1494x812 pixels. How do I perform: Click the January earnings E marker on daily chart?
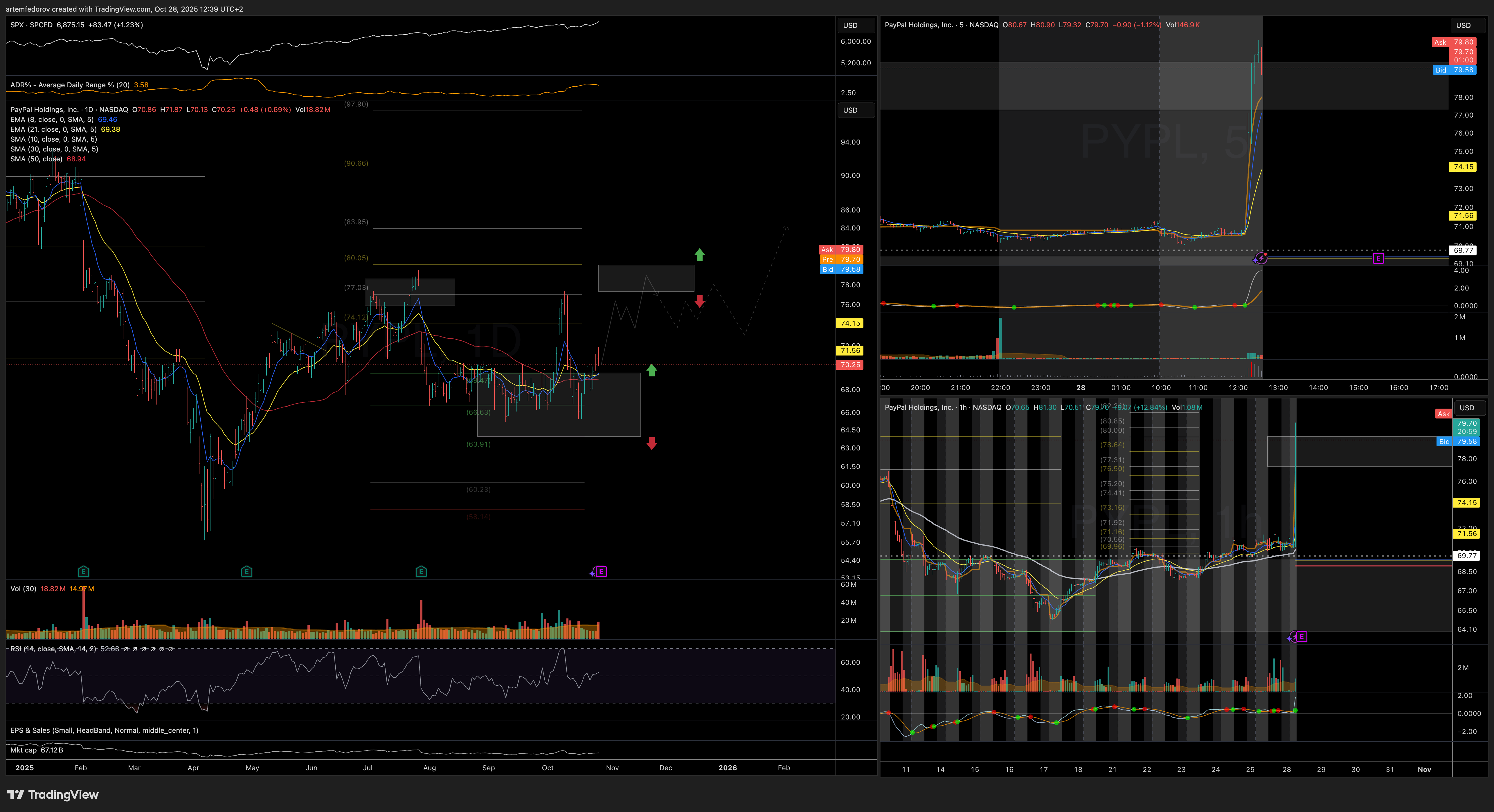pyautogui.click(x=84, y=571)
